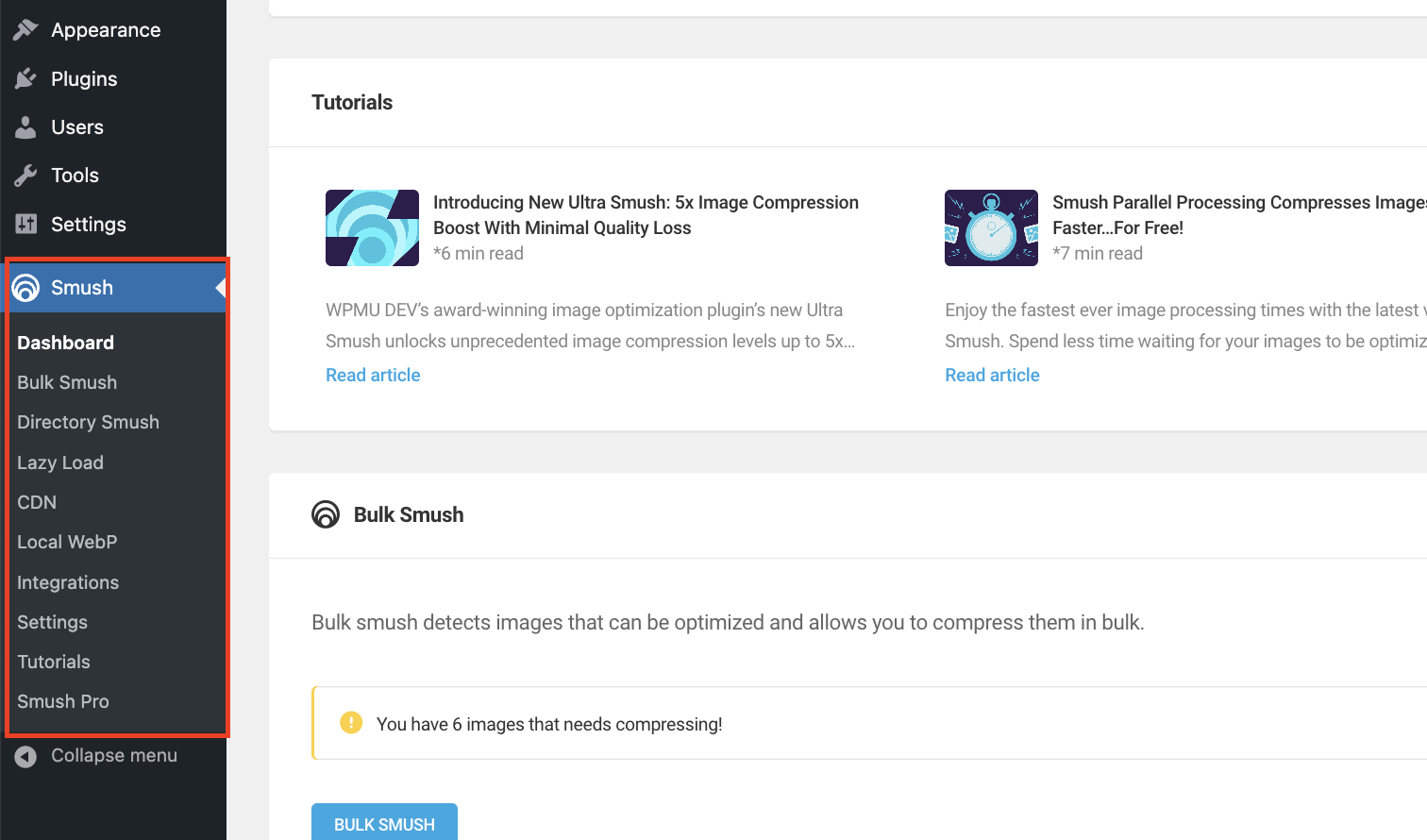This screenshot has width=1427, height=840.
Task: Click the Bulk Smush section logo icon
Action: 326,514
